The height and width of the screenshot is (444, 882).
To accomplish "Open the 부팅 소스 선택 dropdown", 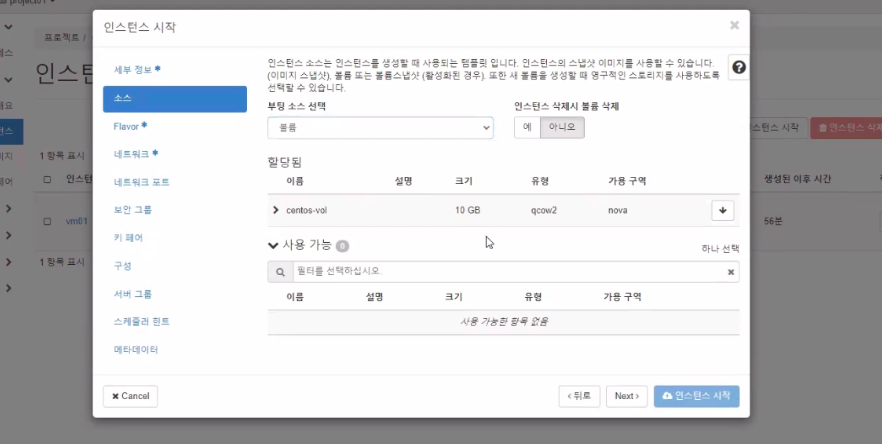I will click(380, 128).
